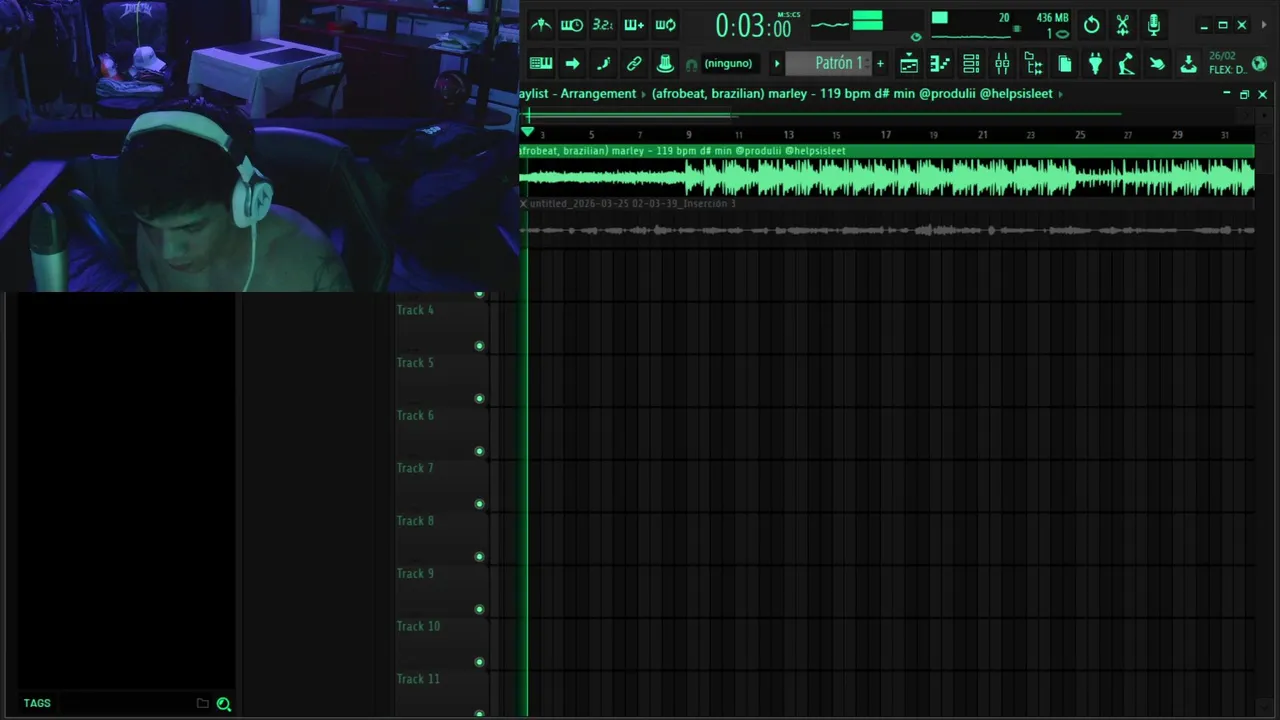Mute Track 5 with its green dot

(x=479, y=399)
